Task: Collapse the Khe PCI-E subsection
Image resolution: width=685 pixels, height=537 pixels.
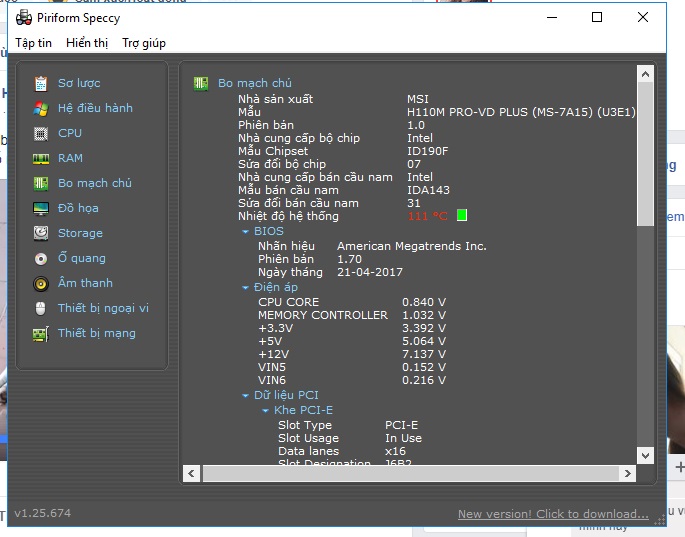Action: coord(265,411)
